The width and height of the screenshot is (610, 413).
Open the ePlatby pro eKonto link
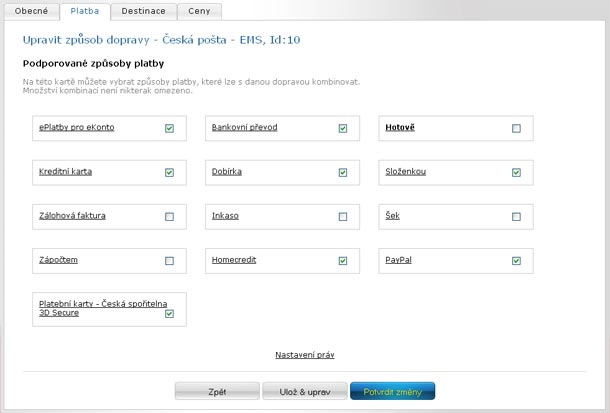(77, 127)
